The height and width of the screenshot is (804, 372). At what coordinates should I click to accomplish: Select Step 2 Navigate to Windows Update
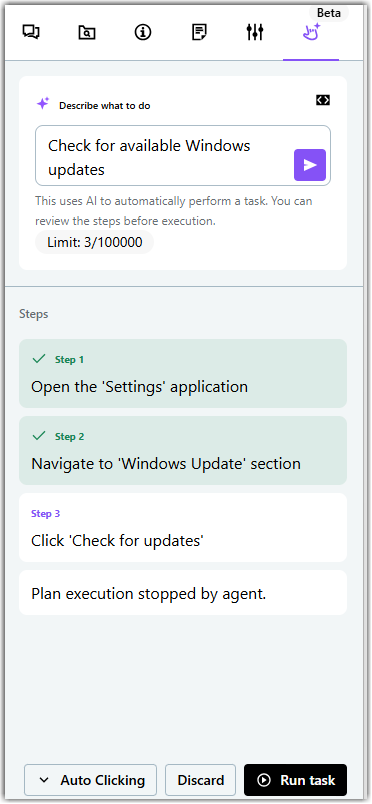(x=183, y=451)
